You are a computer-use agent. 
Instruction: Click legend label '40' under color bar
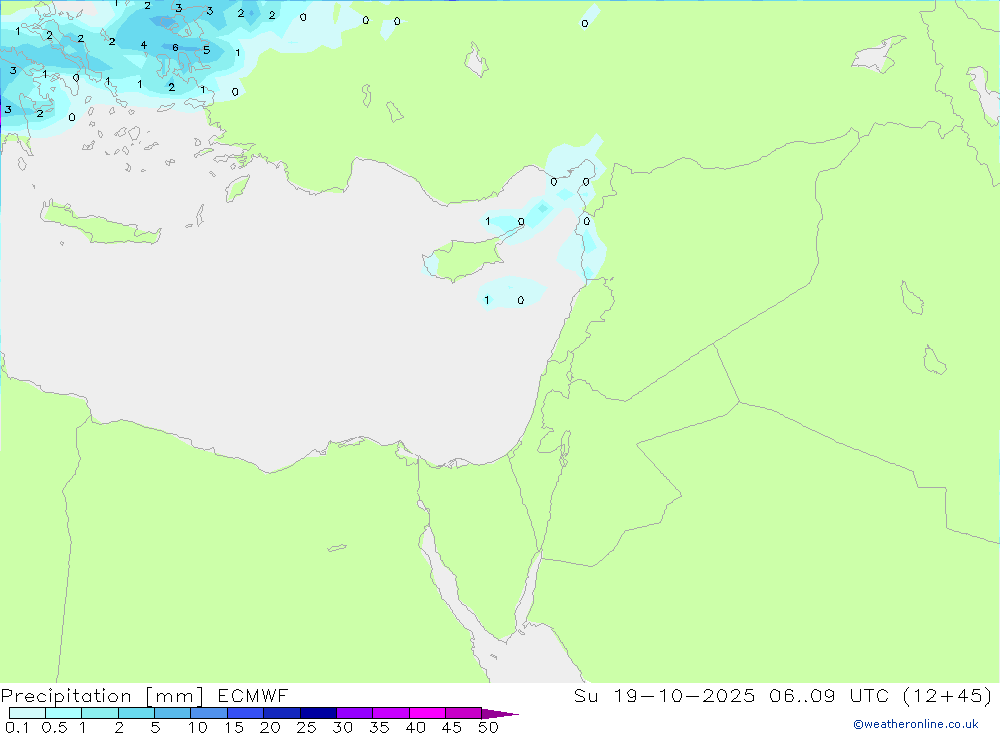point(415,727)
